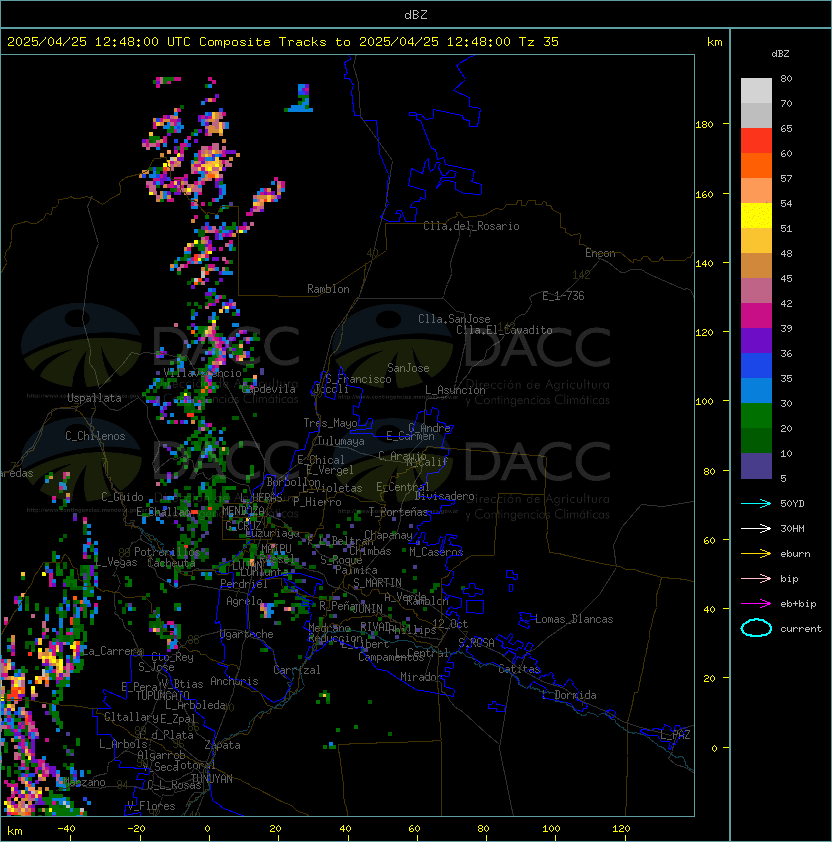Click the '180' tick on right km axis

(704, 125)
